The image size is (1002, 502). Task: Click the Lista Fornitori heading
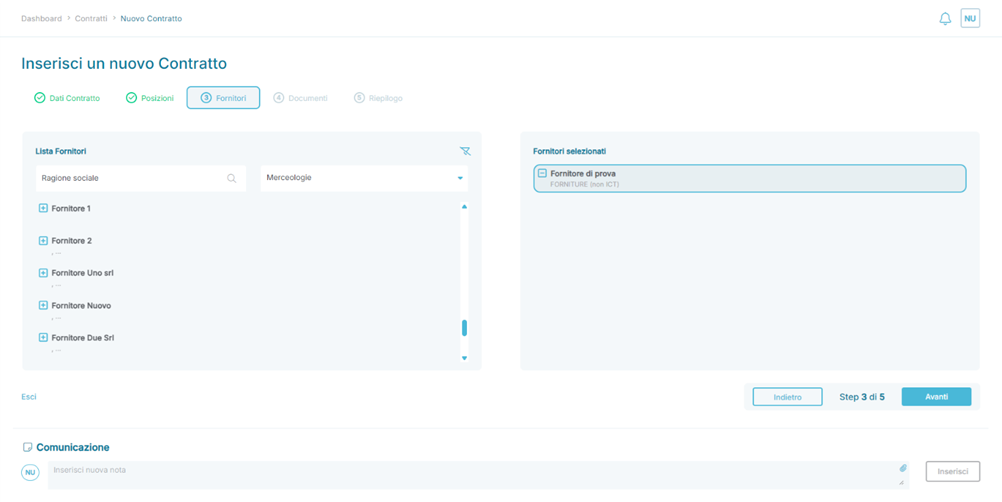pyautogui.click(x=61, y=151)
